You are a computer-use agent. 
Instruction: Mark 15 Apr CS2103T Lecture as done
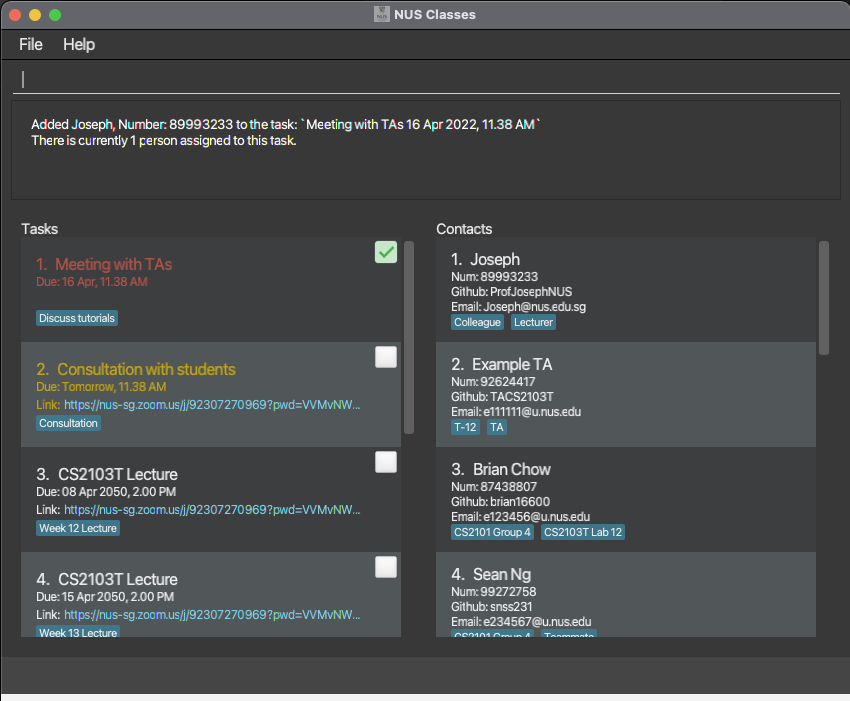click(x=385, y=567)
